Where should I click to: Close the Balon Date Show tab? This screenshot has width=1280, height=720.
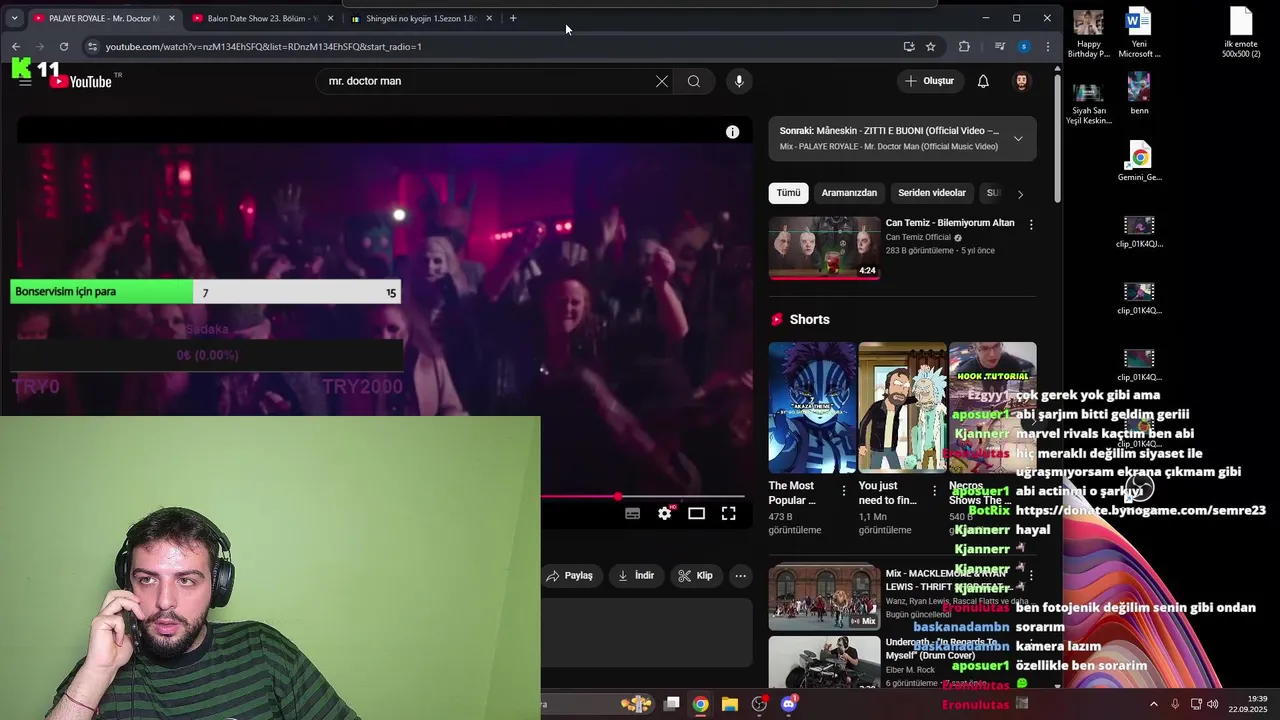[330, 18]
